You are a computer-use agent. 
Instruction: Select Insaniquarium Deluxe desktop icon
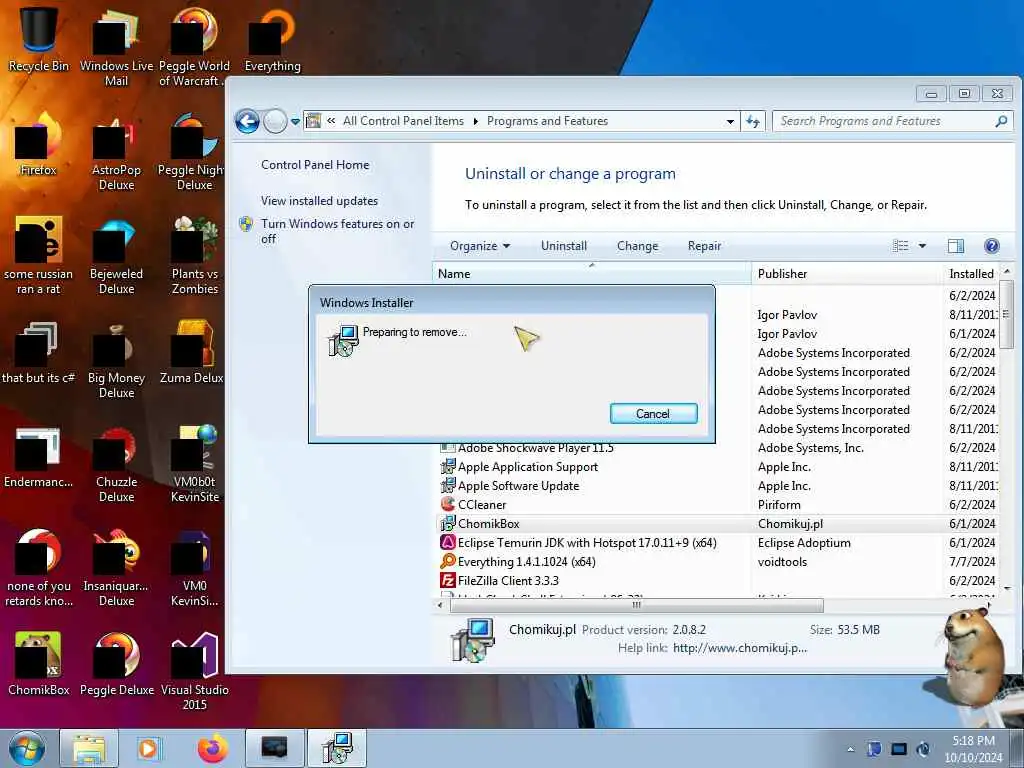[116, 567]
